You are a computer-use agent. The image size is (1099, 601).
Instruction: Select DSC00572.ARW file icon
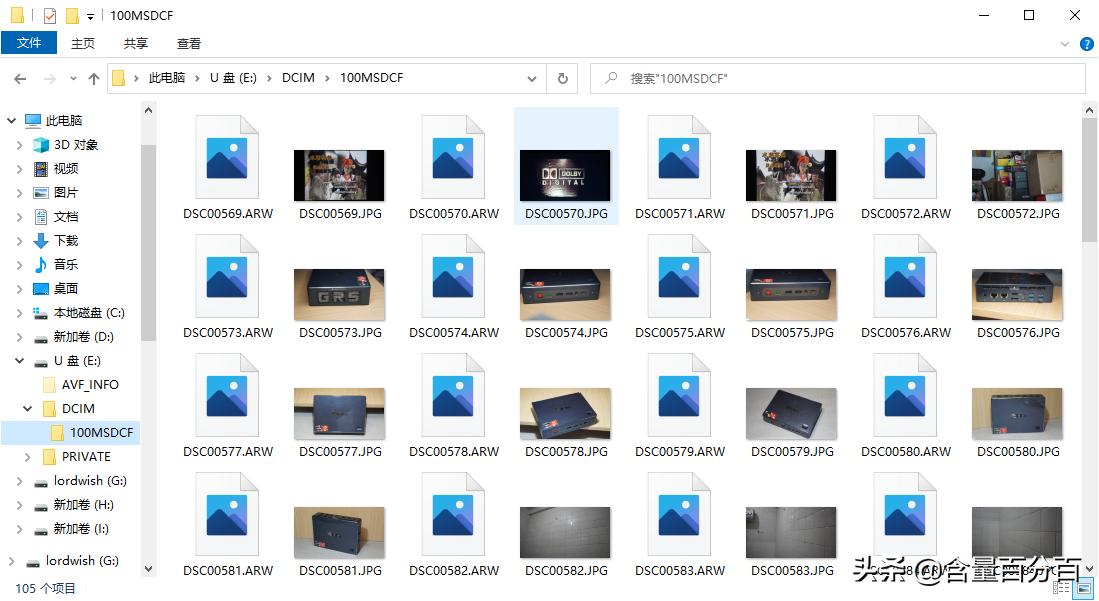905,158
